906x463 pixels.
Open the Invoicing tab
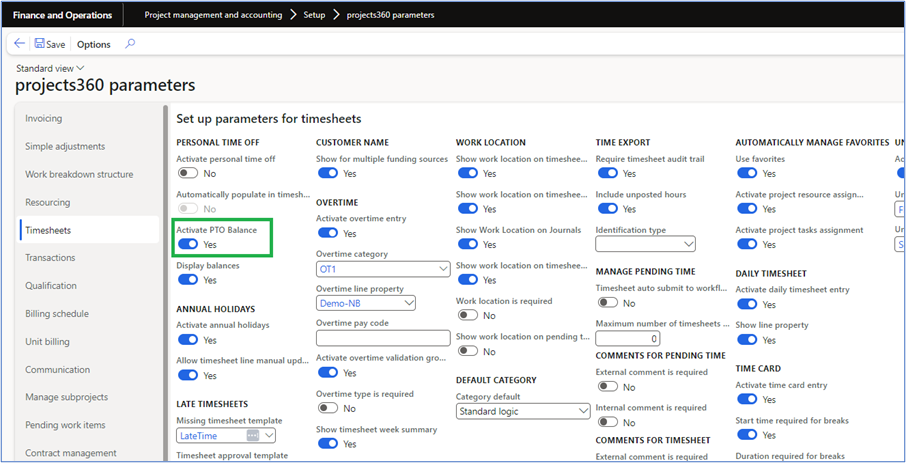(x=43, y=118)
